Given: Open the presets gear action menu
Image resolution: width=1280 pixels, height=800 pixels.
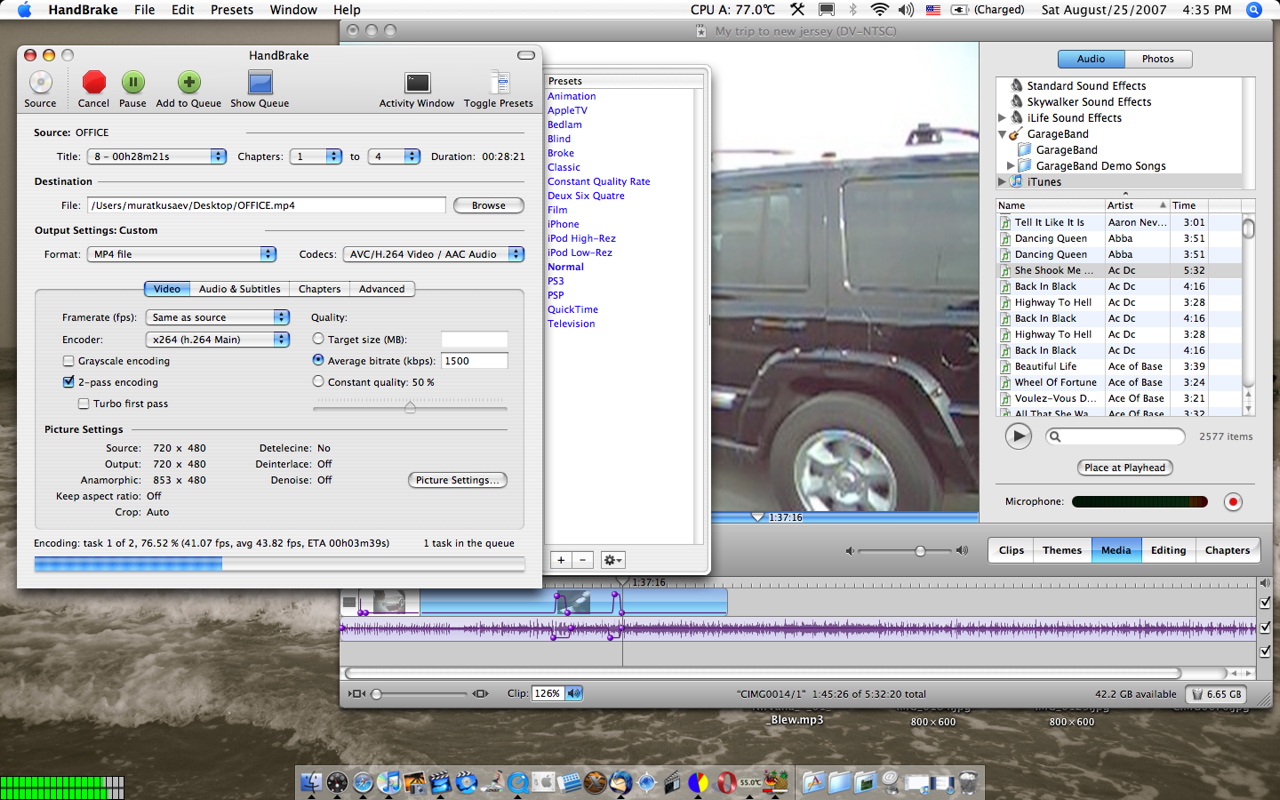Looking at the screenshot, I should (x=613, y=561).
